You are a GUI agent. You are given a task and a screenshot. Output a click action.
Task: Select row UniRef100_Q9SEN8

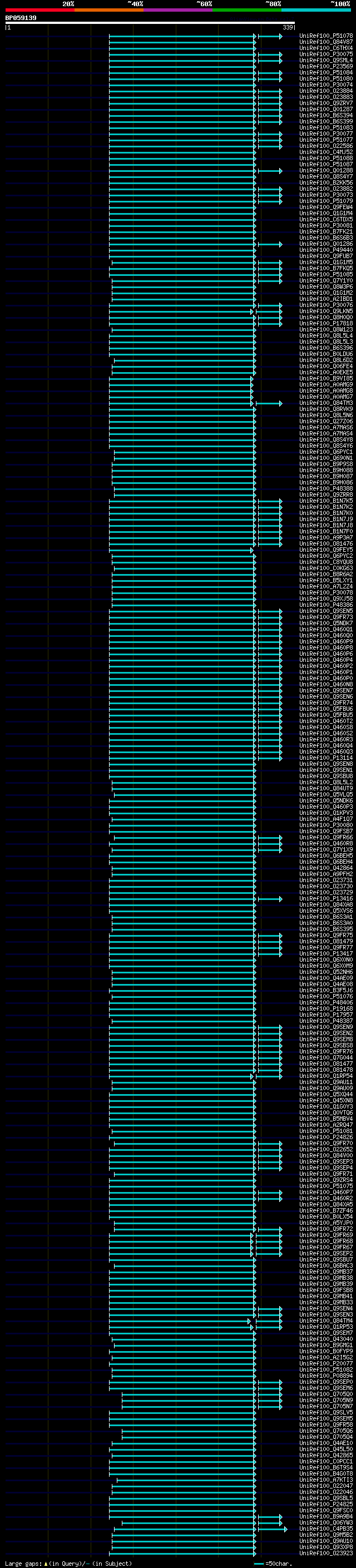[x=326, y=764]
